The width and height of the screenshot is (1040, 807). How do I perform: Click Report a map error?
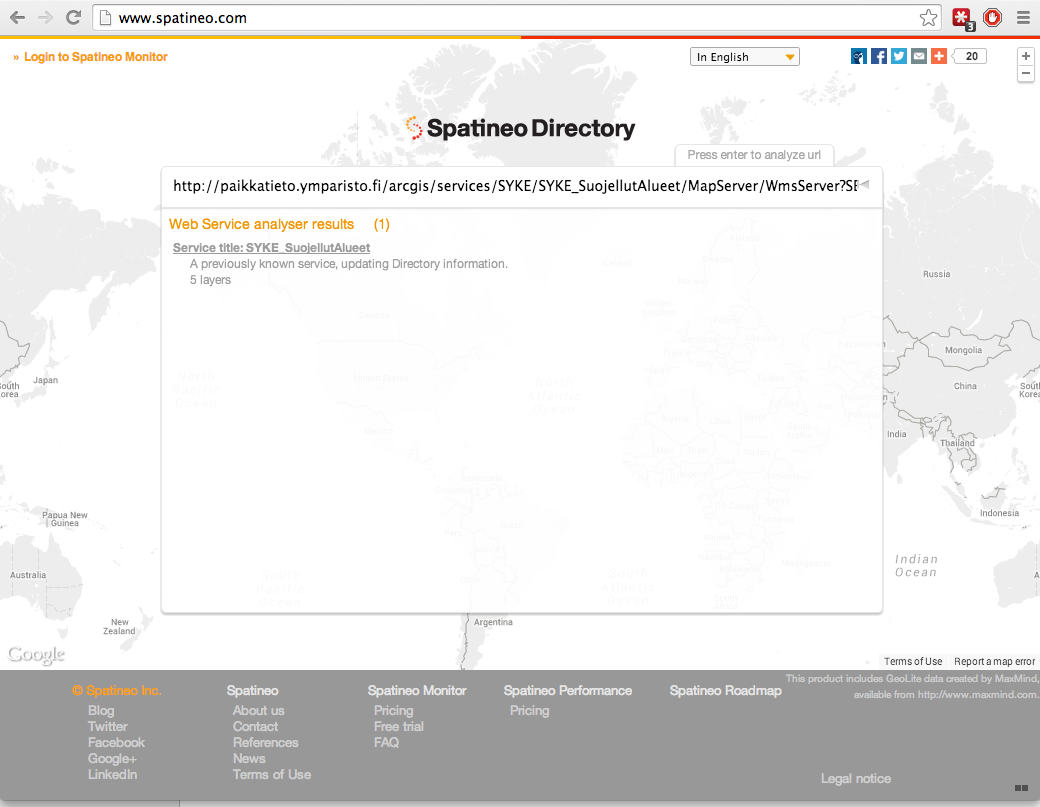(994, 661)
